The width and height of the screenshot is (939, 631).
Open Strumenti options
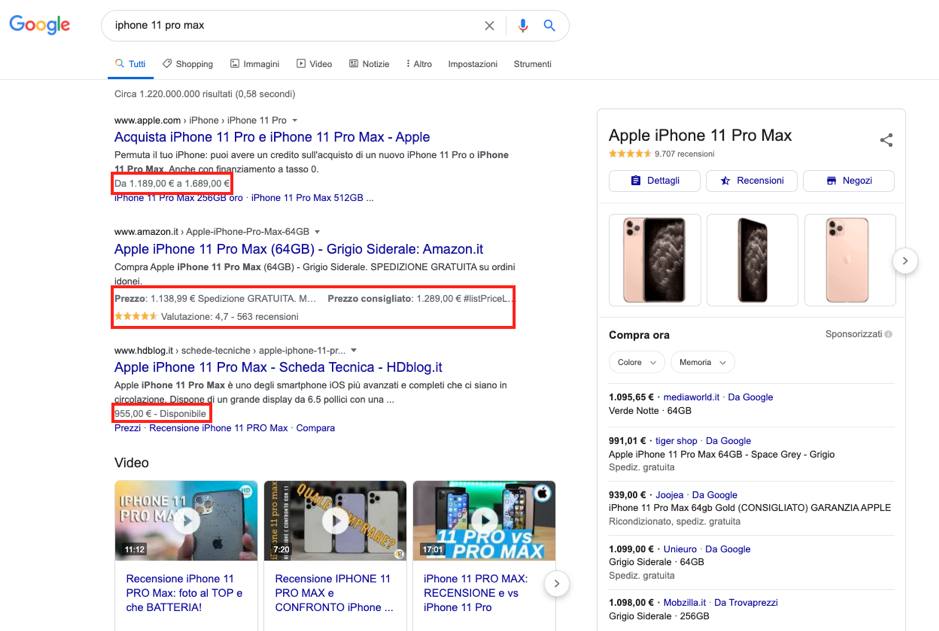tap(532, 63)
